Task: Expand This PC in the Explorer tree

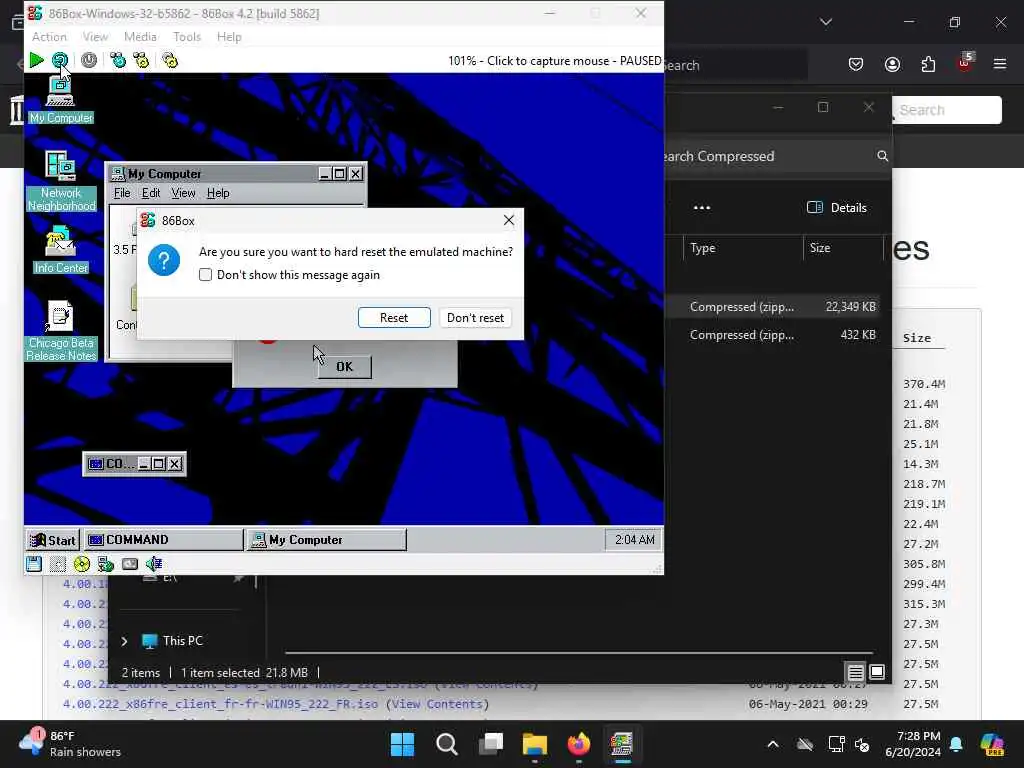Action: (124, 641)
